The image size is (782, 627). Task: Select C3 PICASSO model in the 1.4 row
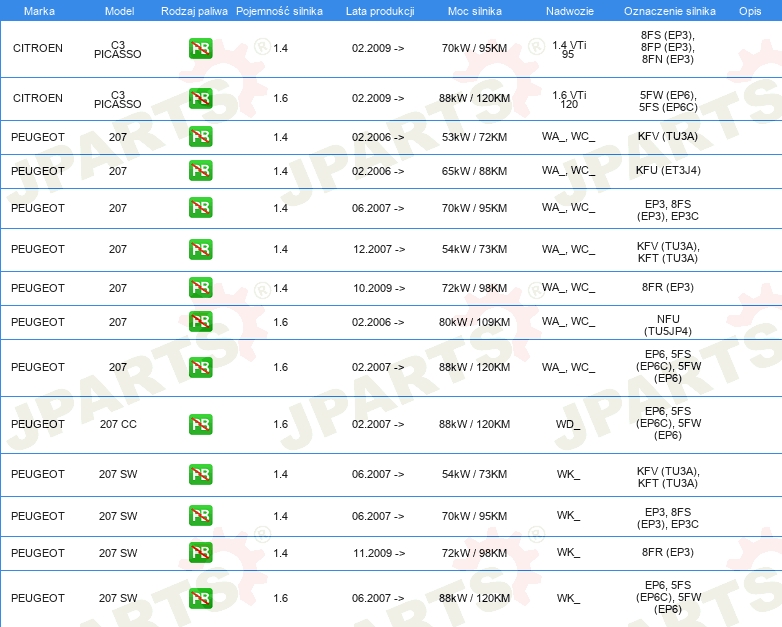(118, 49)
